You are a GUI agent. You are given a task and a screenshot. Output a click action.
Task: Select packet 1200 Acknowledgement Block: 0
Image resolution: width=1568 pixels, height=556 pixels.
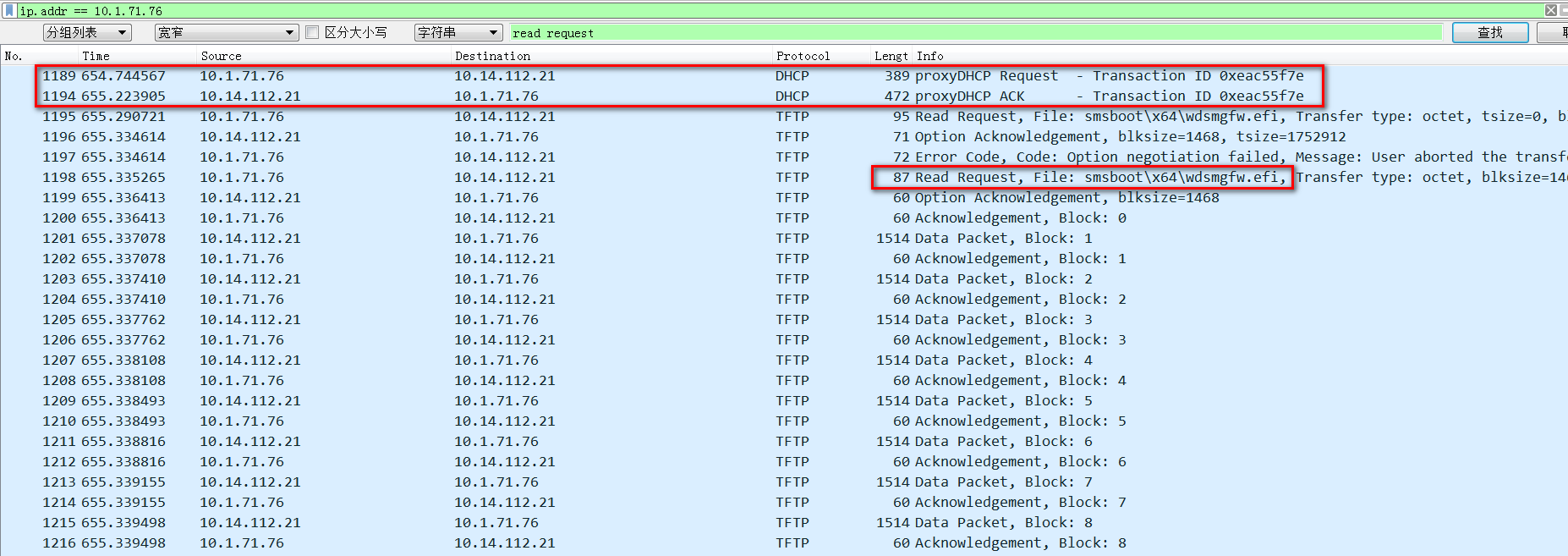[x=784, y=217]
